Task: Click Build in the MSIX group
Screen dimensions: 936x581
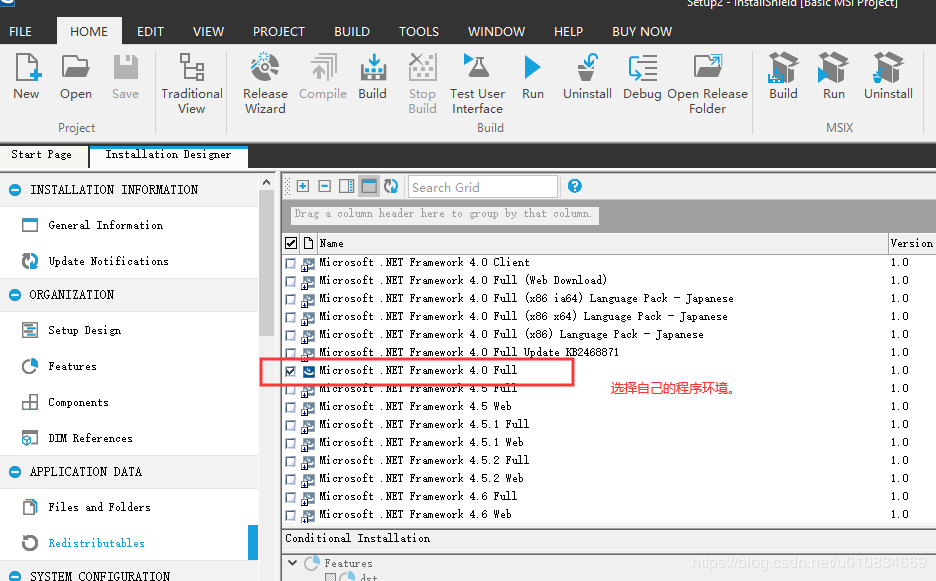Action: [783, 76]
